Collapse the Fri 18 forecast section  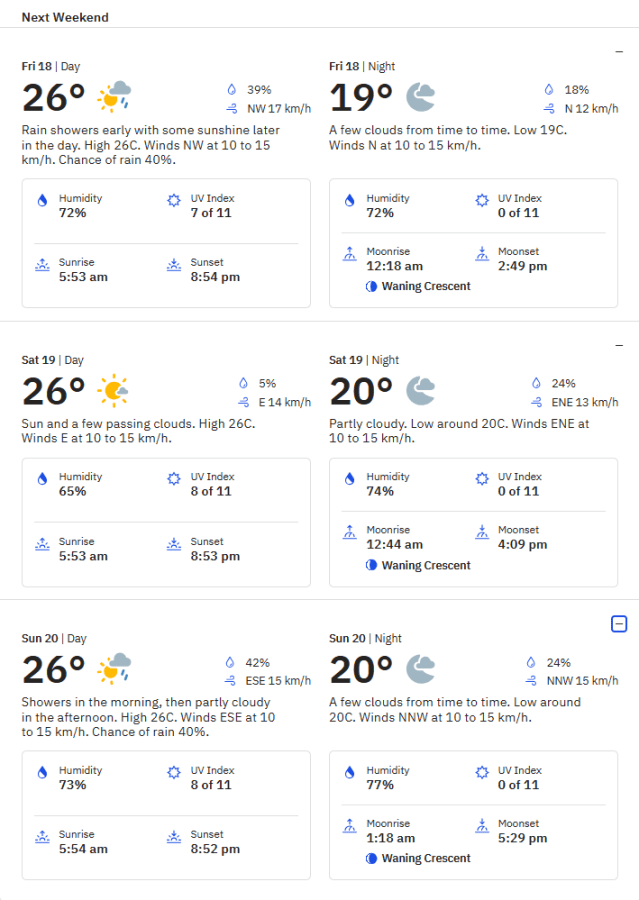click(x=619, y=52)
